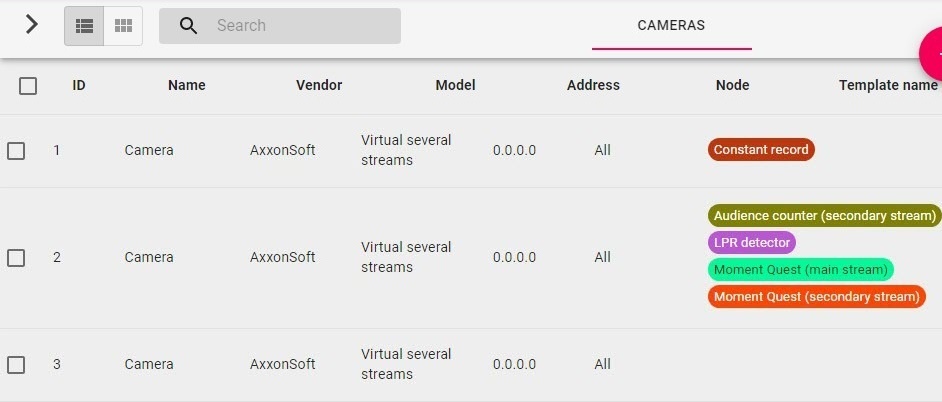Click the Moment Quest (main stream) tag

tap(800, 270)
